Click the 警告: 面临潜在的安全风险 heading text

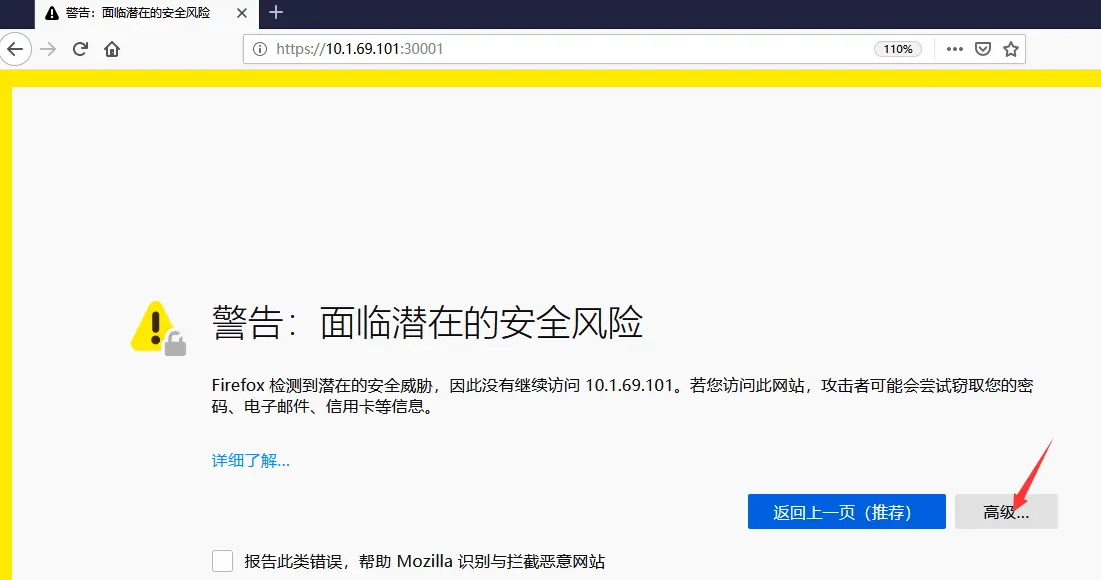[427, 323]
